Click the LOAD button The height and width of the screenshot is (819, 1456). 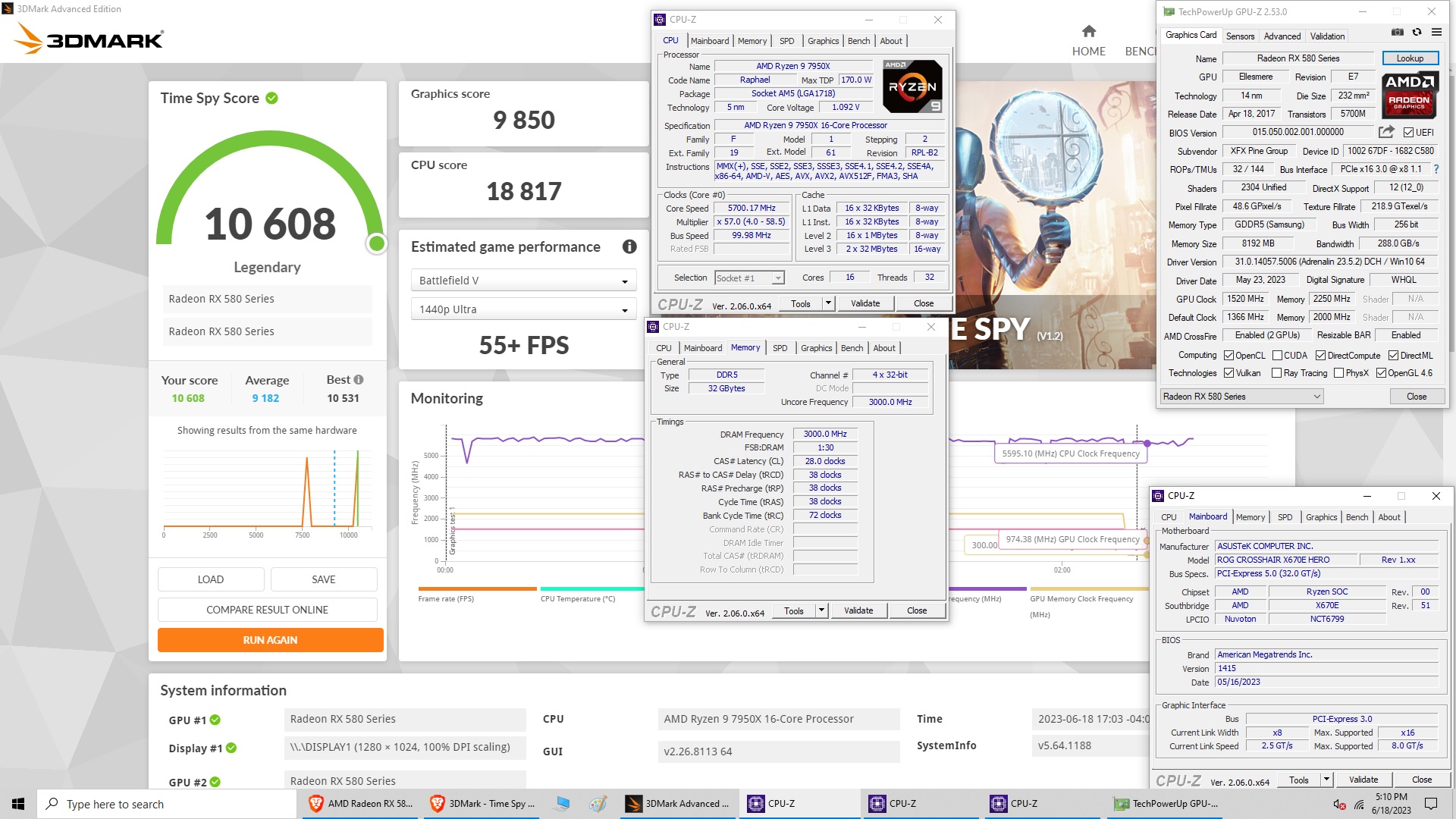point(211,579)
